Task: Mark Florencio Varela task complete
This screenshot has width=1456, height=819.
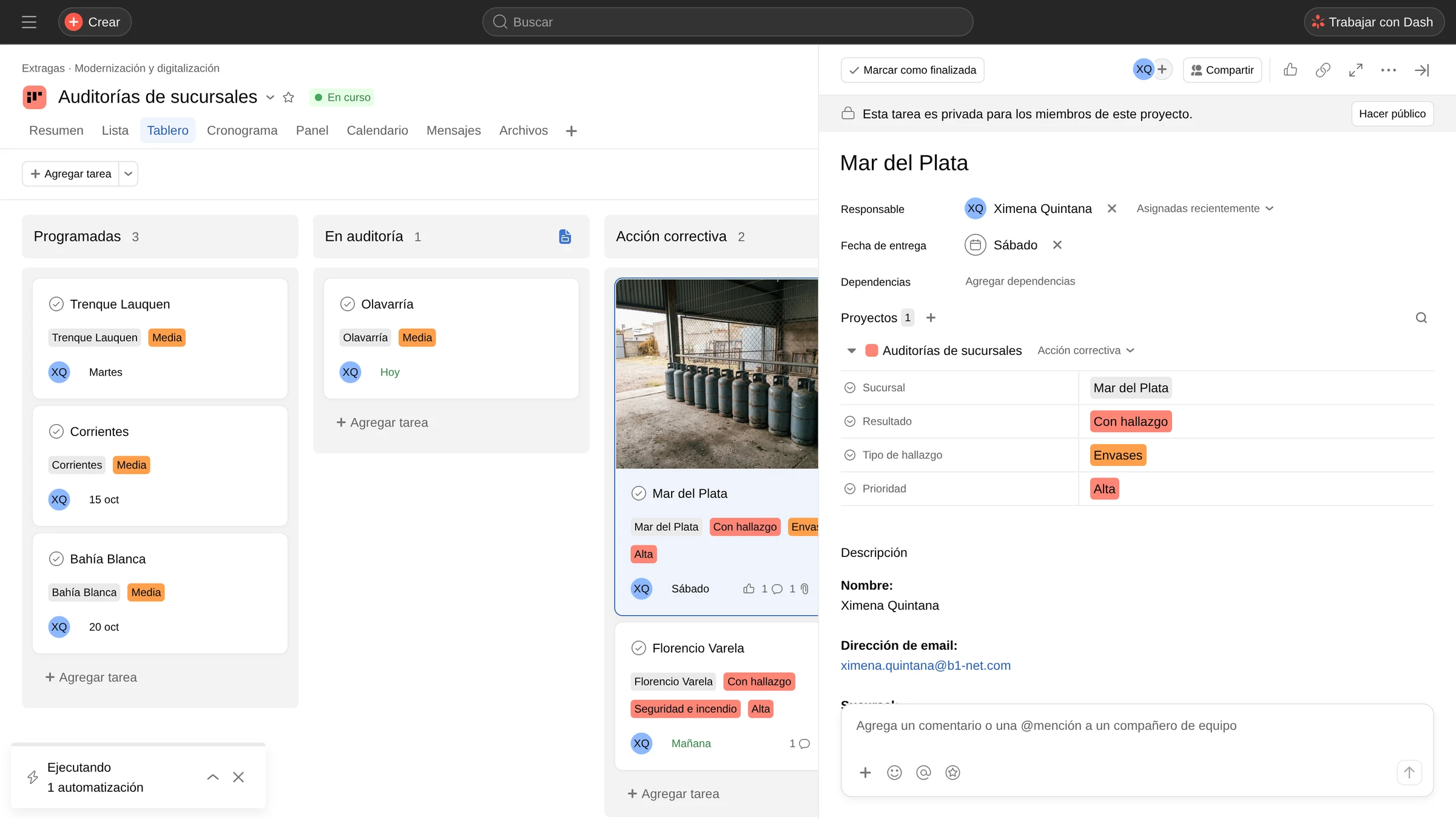Action: pos(639,648)
